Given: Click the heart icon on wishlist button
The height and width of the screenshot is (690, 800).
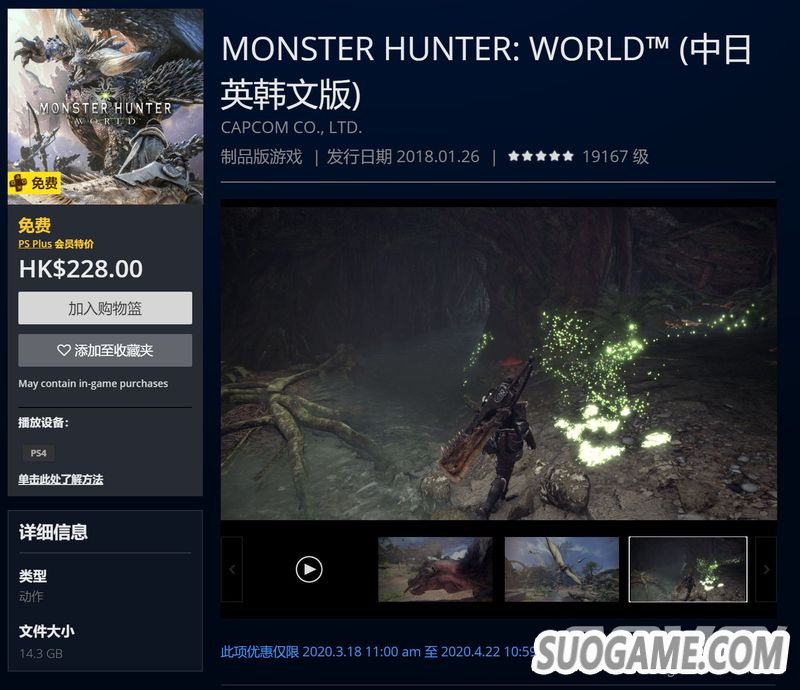Looking at the screenshot, I should [x=64, y=350].
